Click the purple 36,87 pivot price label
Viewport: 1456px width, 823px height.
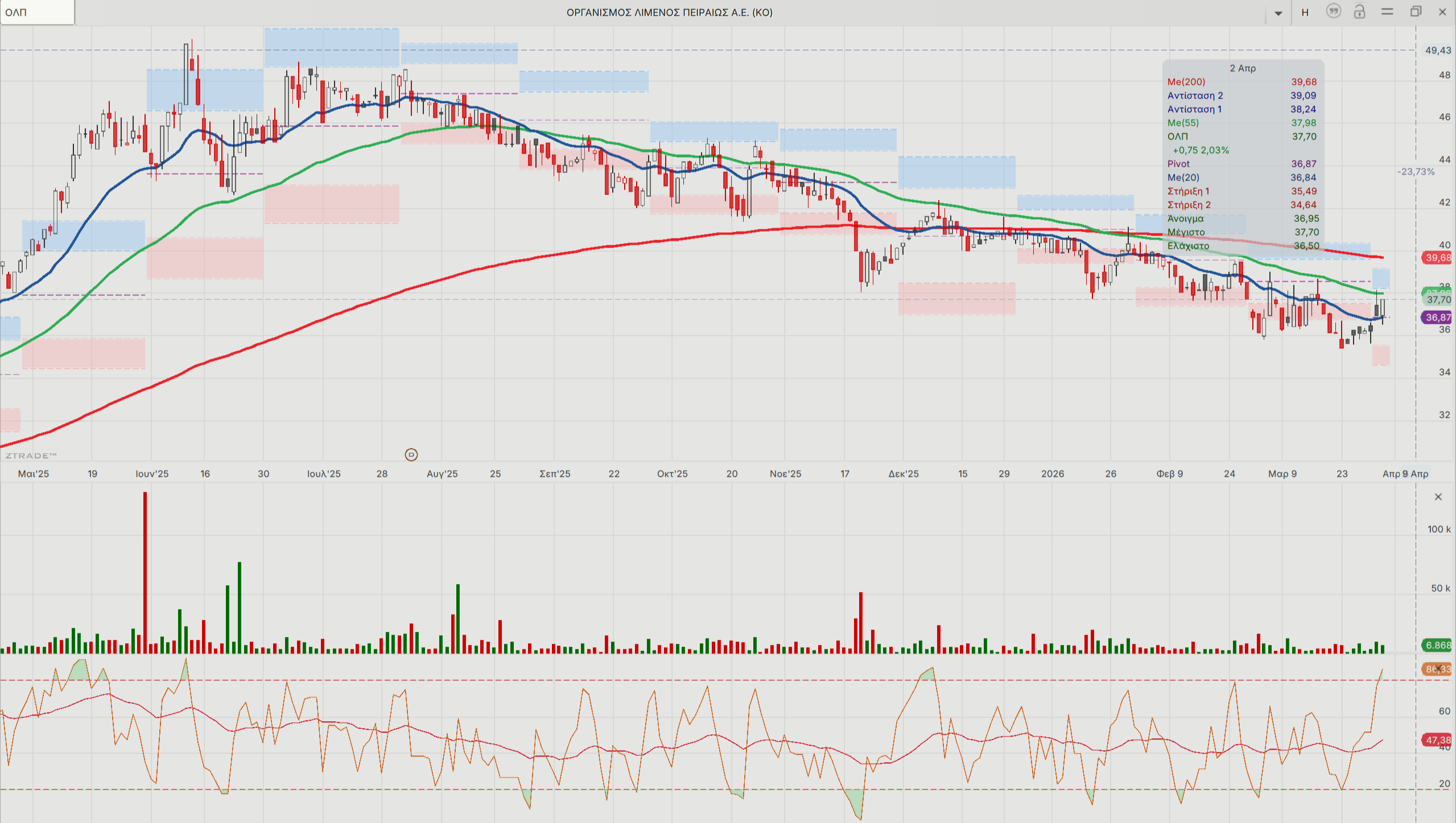pyautogui.click(x=1437, y=318)
